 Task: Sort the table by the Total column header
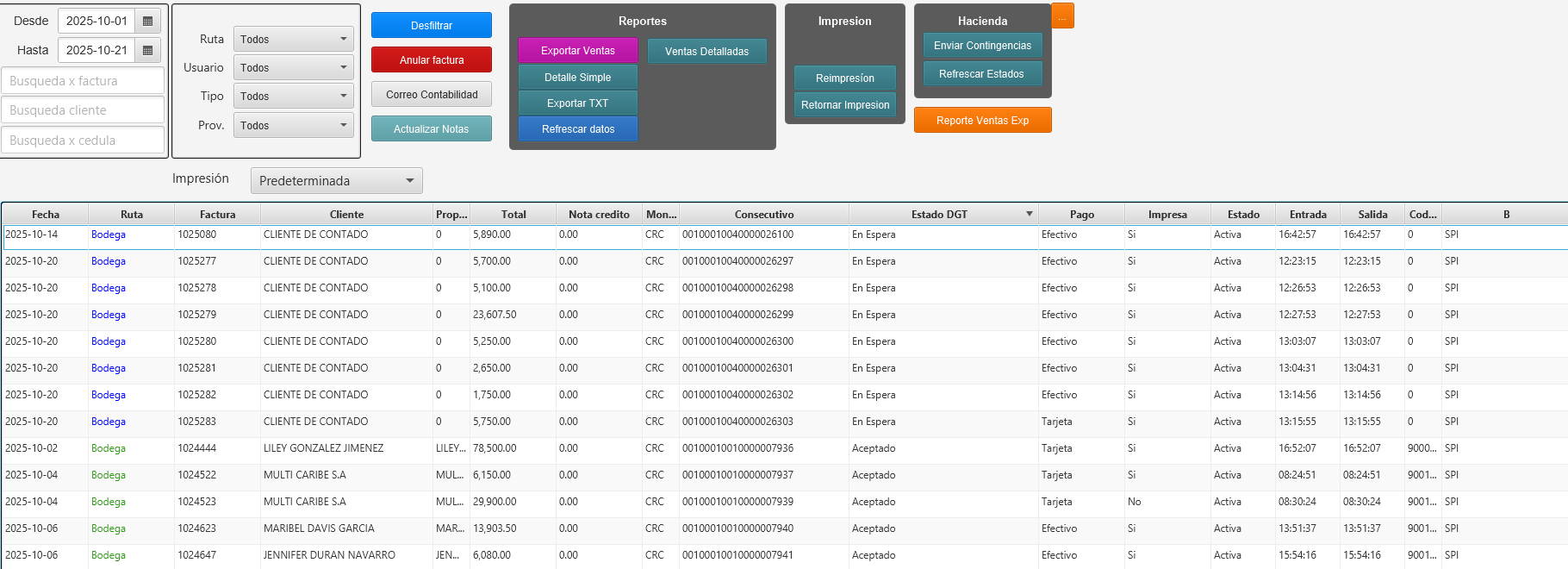[x=513, y=215]
